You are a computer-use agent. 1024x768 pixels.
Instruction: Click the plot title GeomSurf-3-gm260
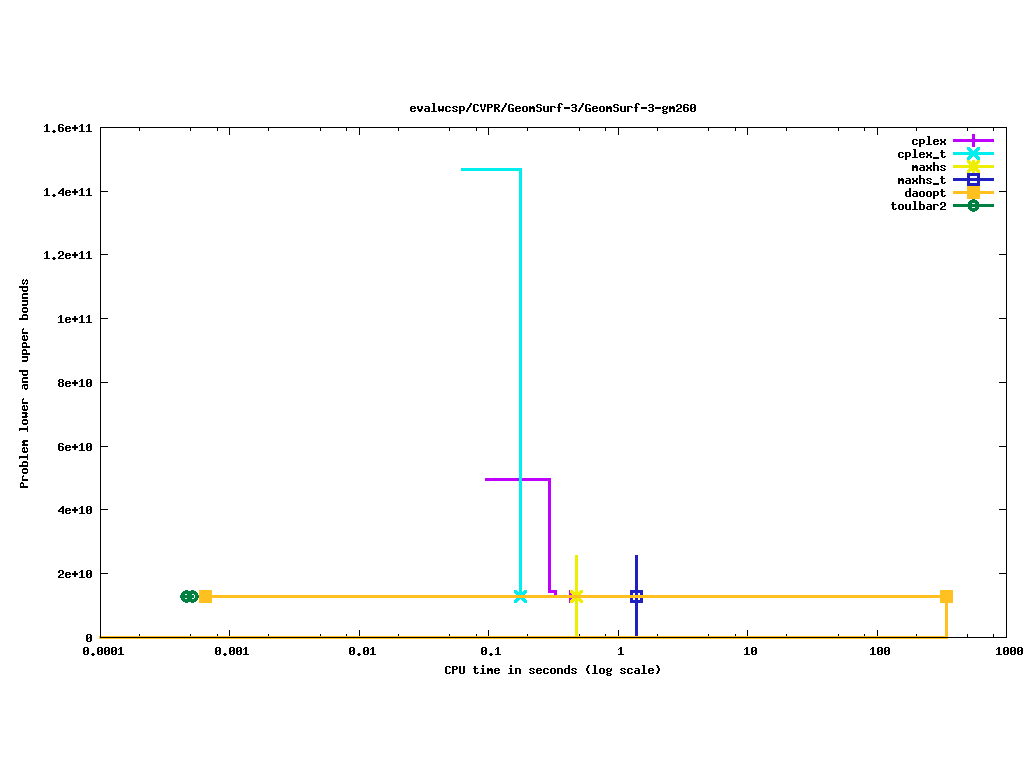[x=553, y=108]
